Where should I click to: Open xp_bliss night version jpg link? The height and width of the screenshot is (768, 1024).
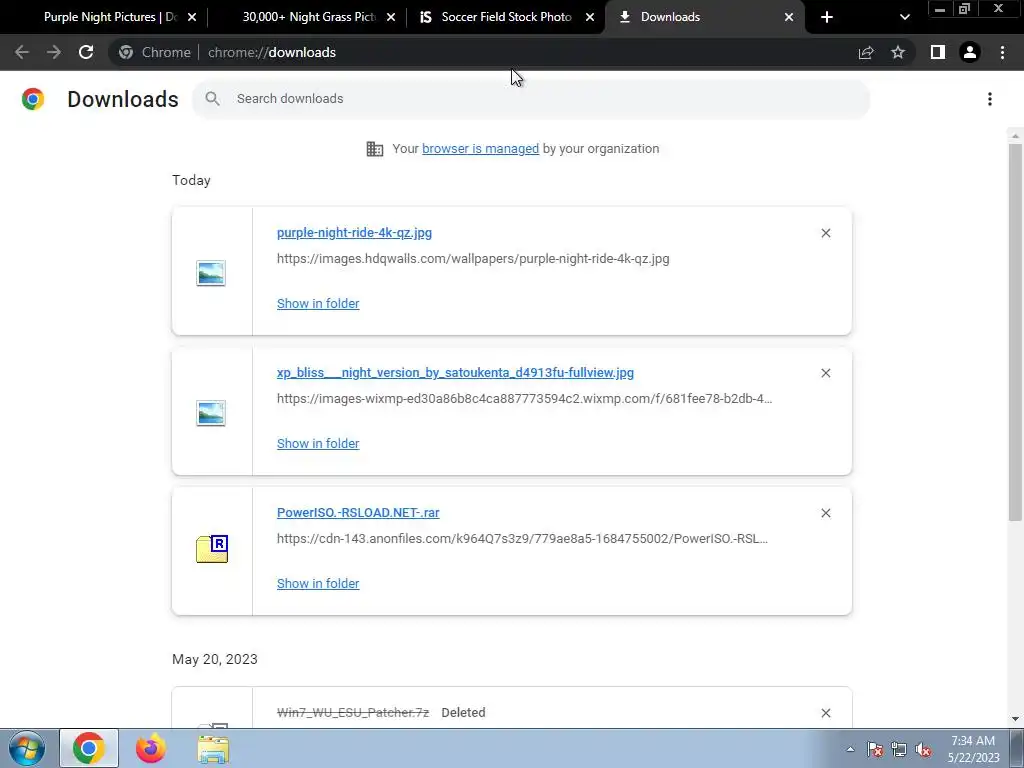(455, 372)
